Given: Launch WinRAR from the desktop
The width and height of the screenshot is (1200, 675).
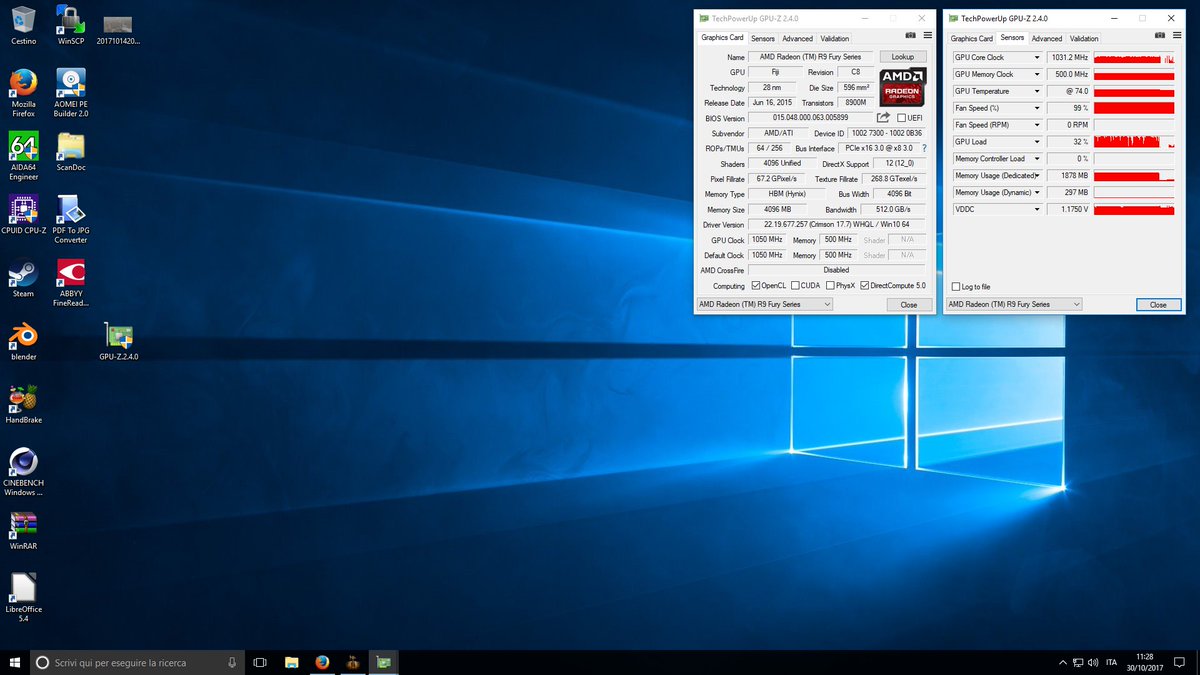Looking at the screenshot, I should click(x=23, y=532).
